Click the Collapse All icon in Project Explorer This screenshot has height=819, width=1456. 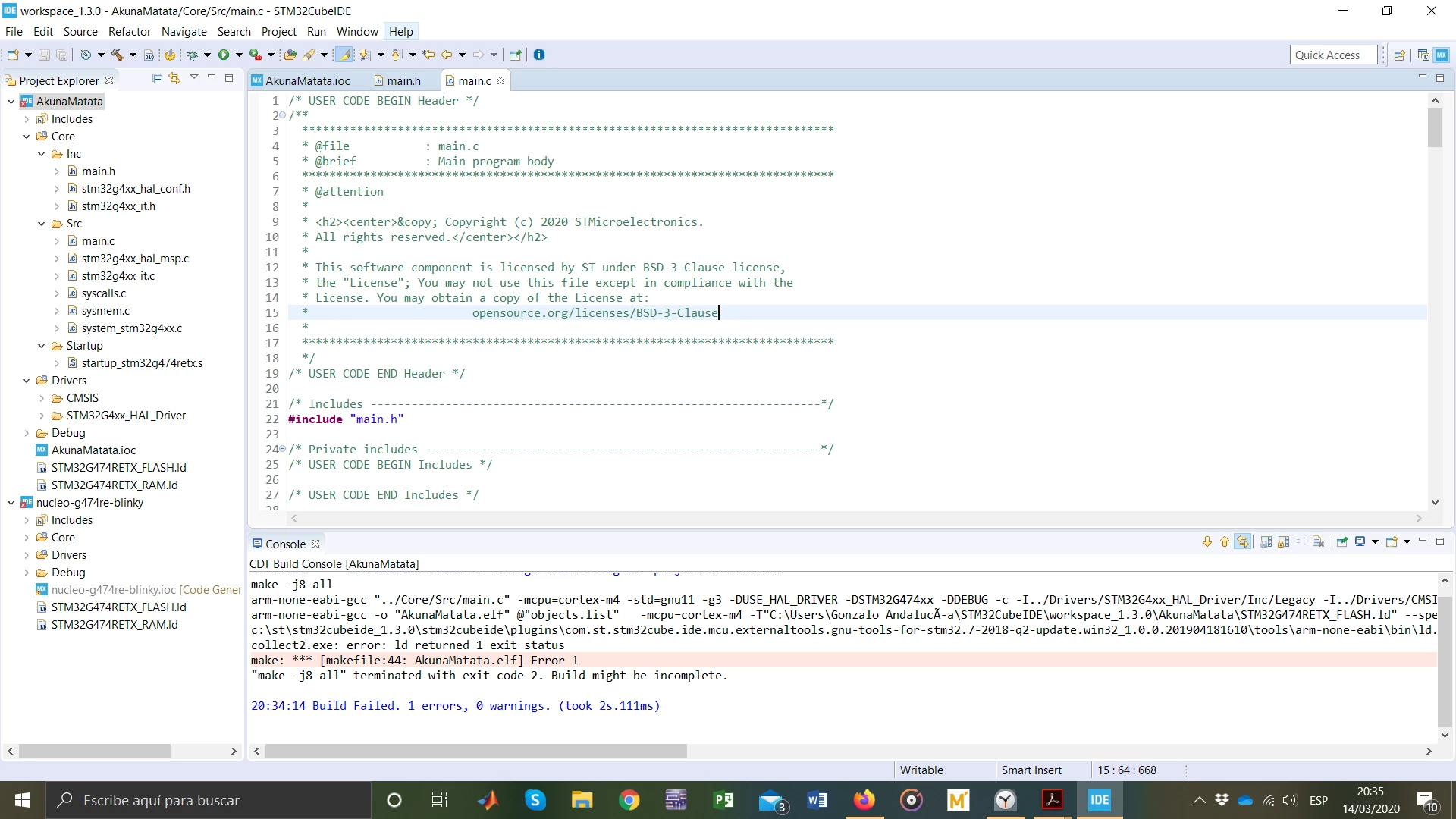click(157, 78)
